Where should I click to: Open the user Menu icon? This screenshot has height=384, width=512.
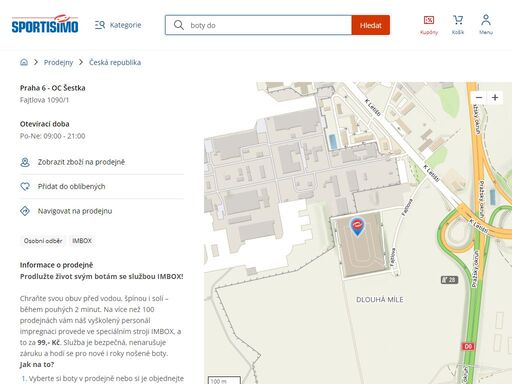(486, 25)
